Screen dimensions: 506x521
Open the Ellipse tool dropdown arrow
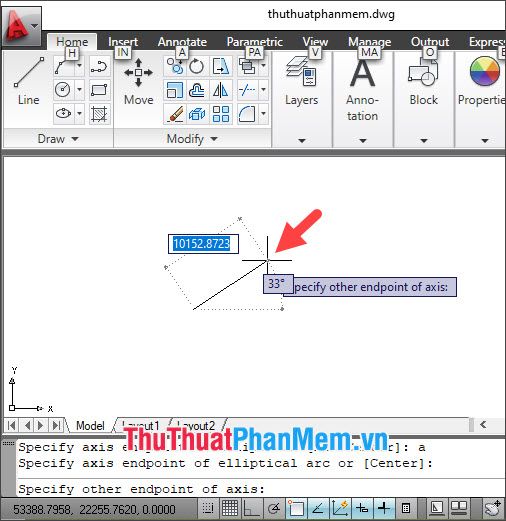pyautogui.click(x=80, y=114)
